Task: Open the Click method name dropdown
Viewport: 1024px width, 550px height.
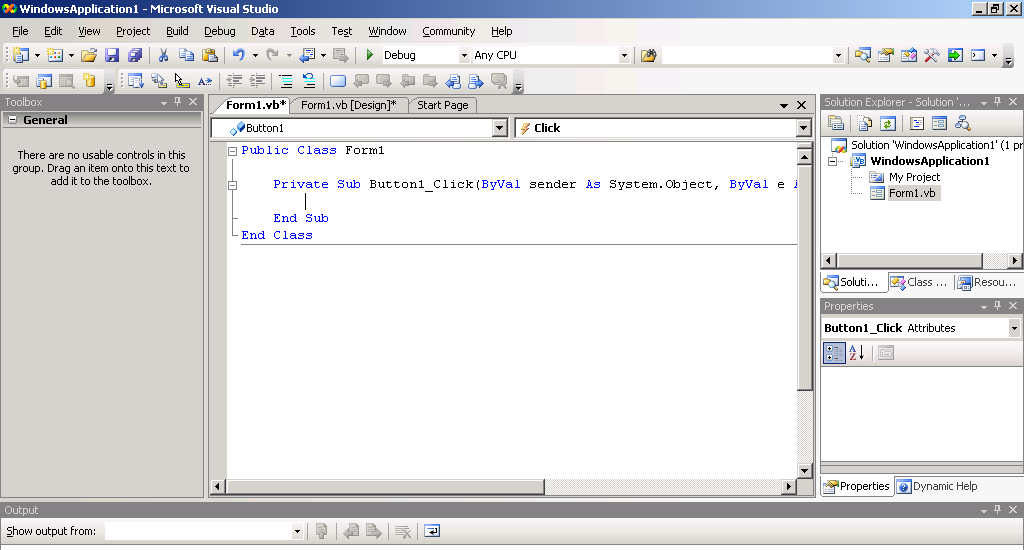Action: (x=804, y=128)
